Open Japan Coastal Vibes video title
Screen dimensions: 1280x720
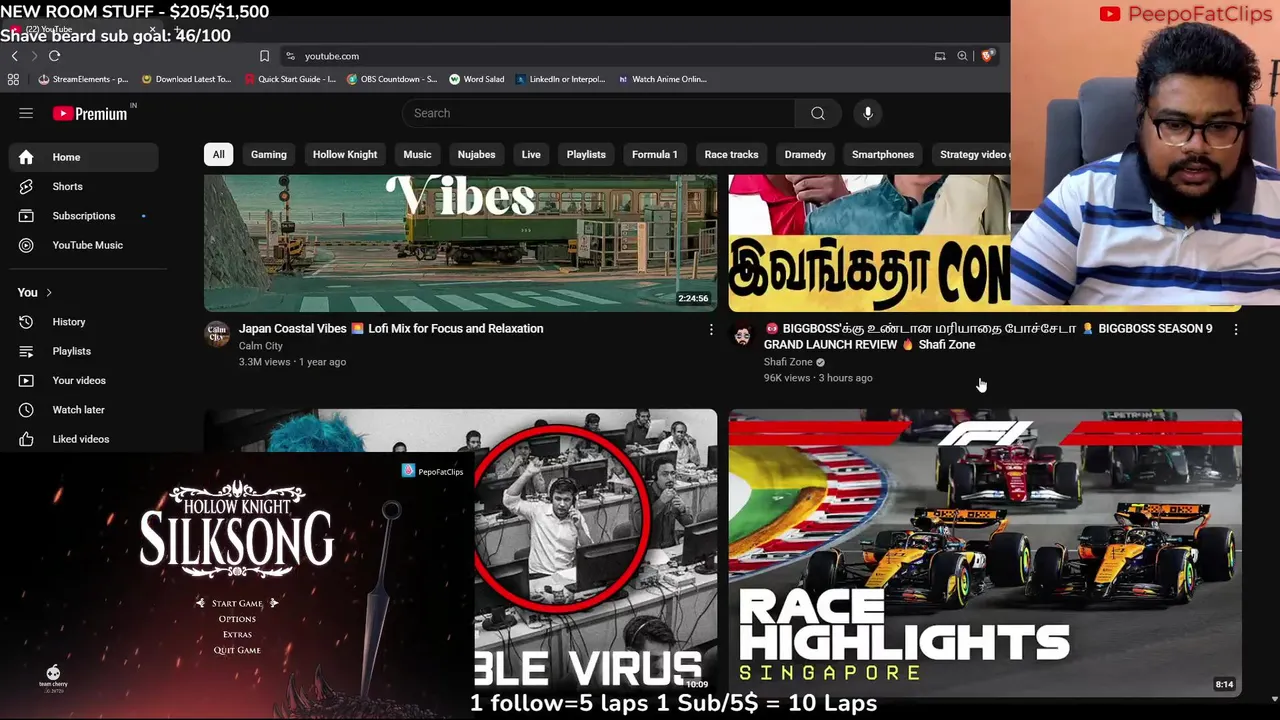391,329
